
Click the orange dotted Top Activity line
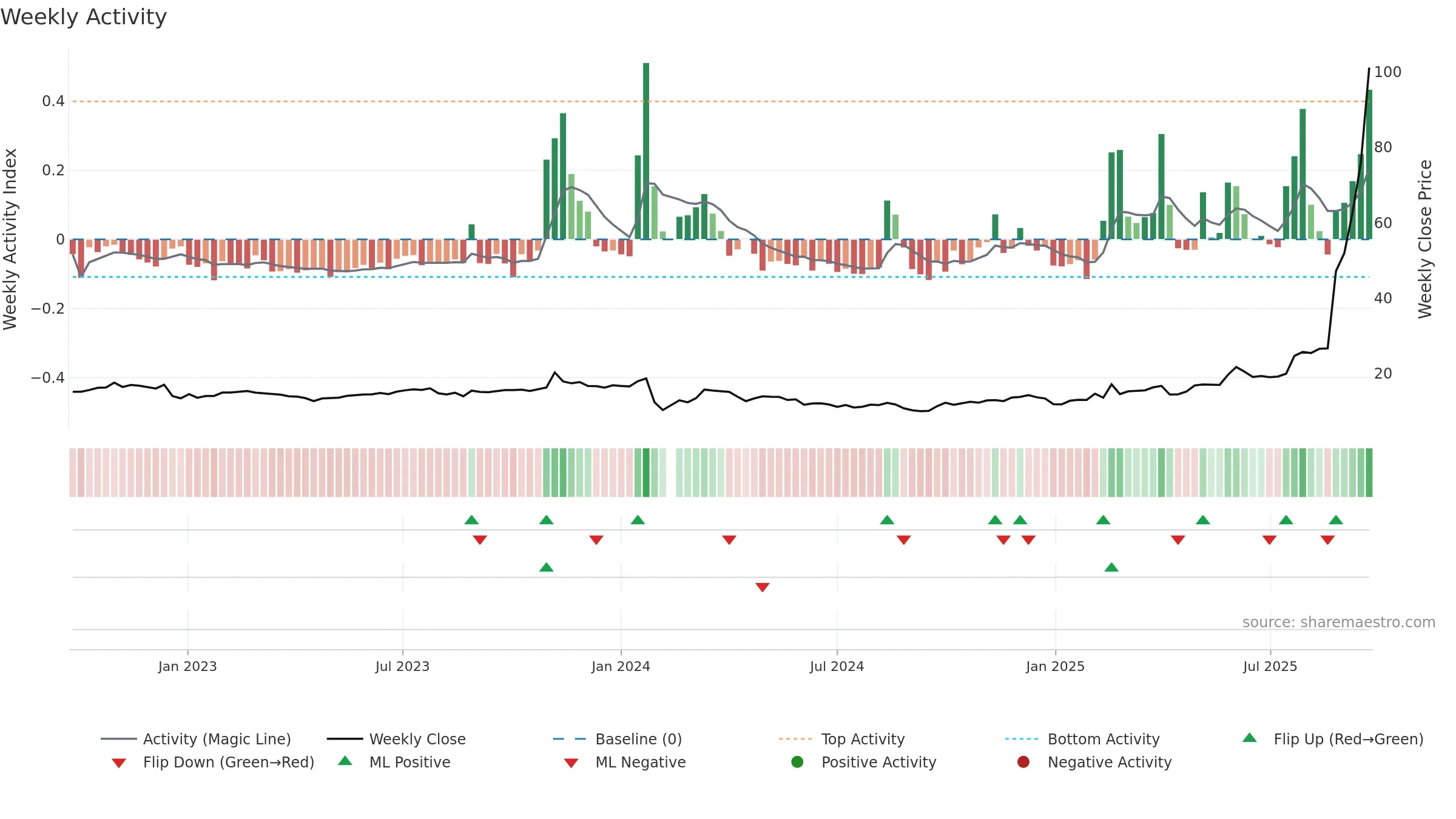tap(721, 101)
